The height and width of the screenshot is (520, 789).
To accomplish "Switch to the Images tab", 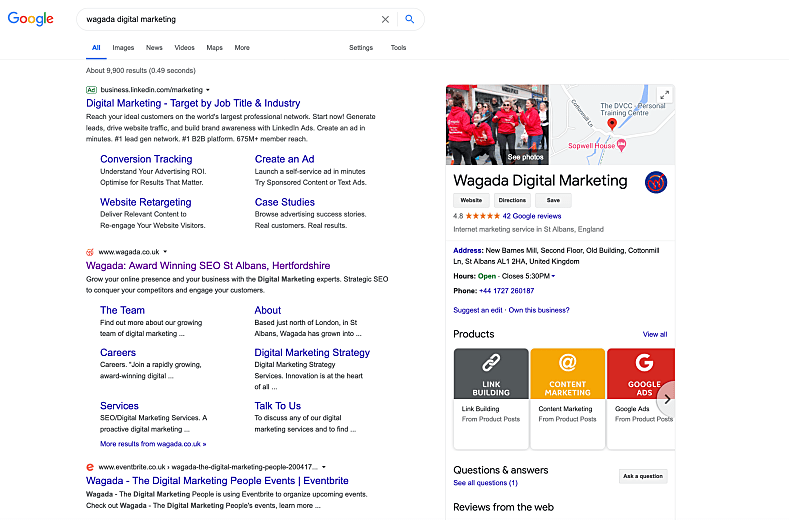I will [123, 47].
